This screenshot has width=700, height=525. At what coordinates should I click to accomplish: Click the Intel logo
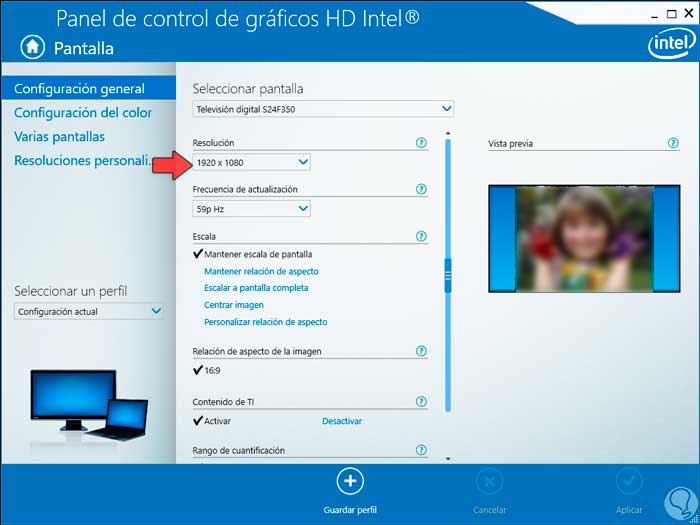point(671,45)
